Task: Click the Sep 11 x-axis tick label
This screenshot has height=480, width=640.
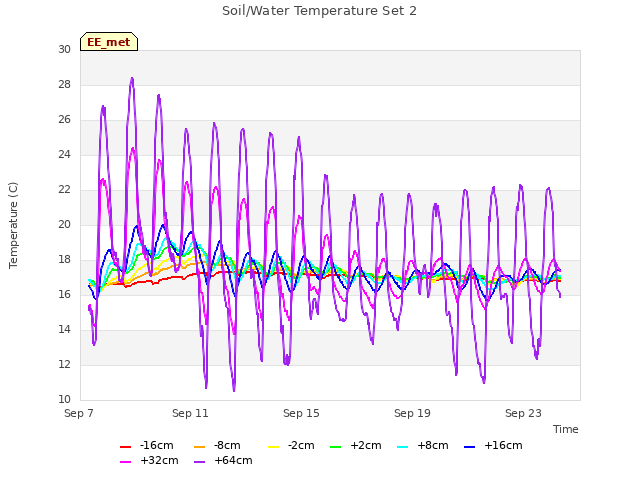Action: (190, 413)
